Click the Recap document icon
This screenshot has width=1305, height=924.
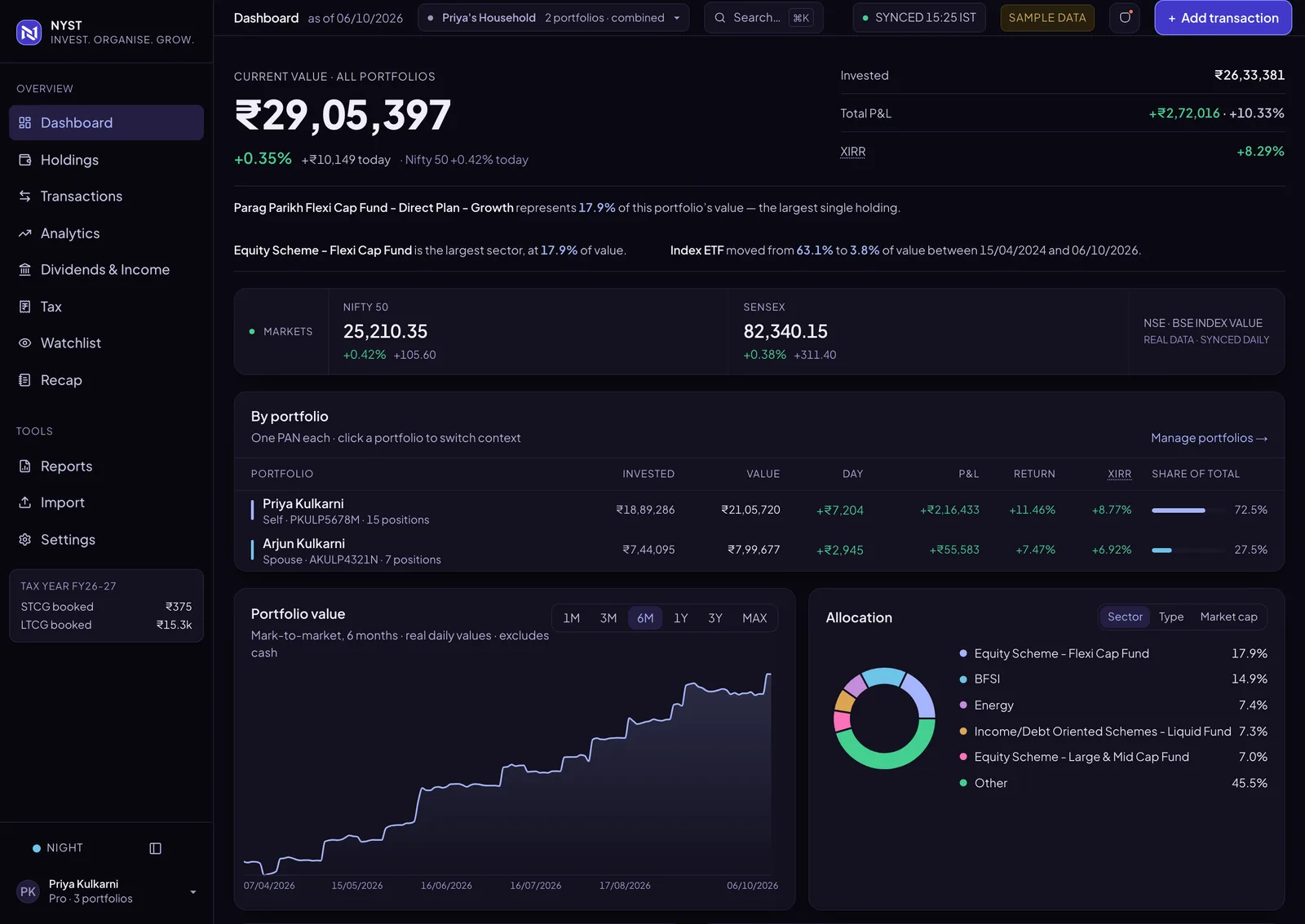tap(25, 380)
